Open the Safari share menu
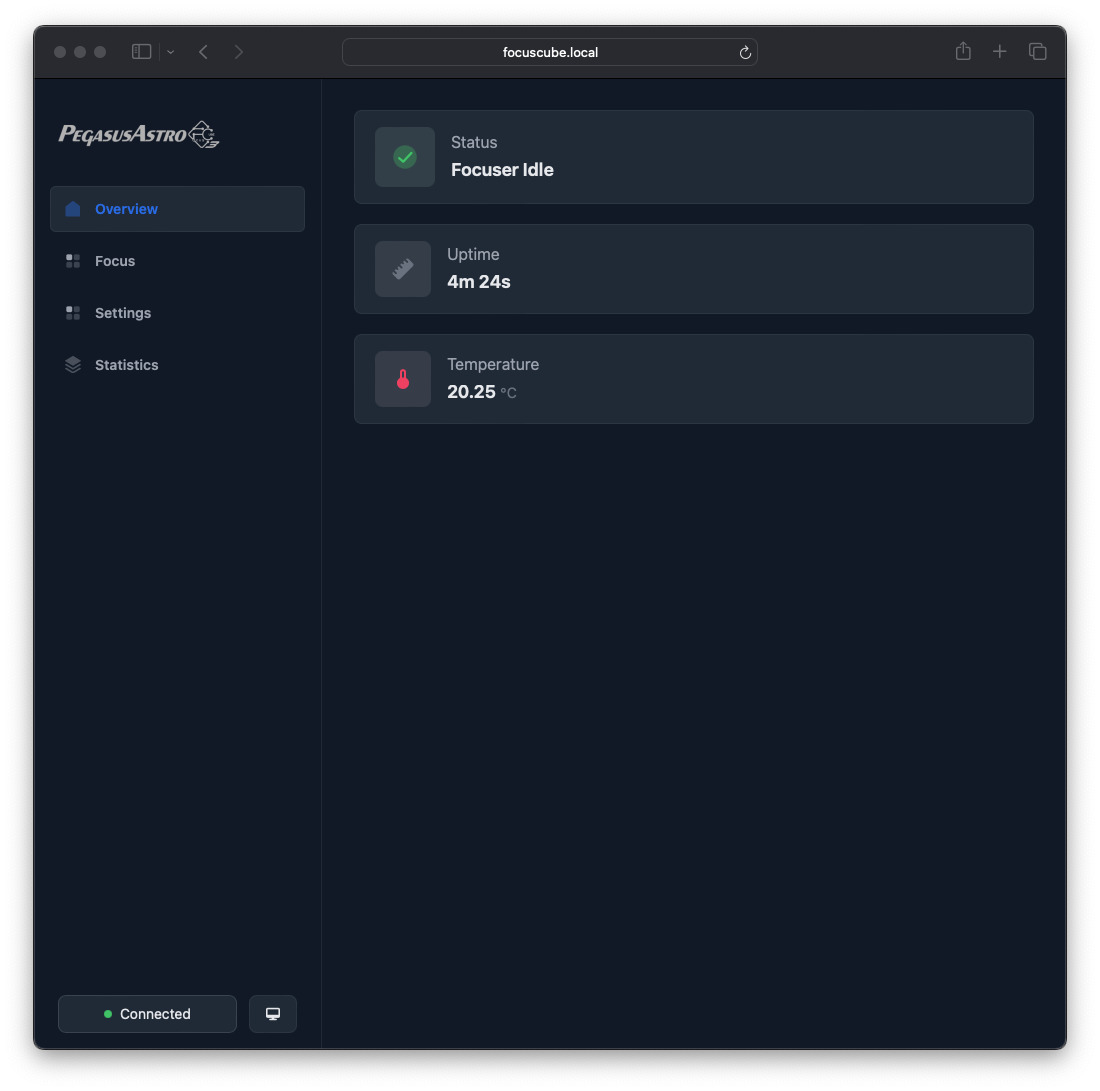The image size is (1100, 1091). (x=963, y=51)
